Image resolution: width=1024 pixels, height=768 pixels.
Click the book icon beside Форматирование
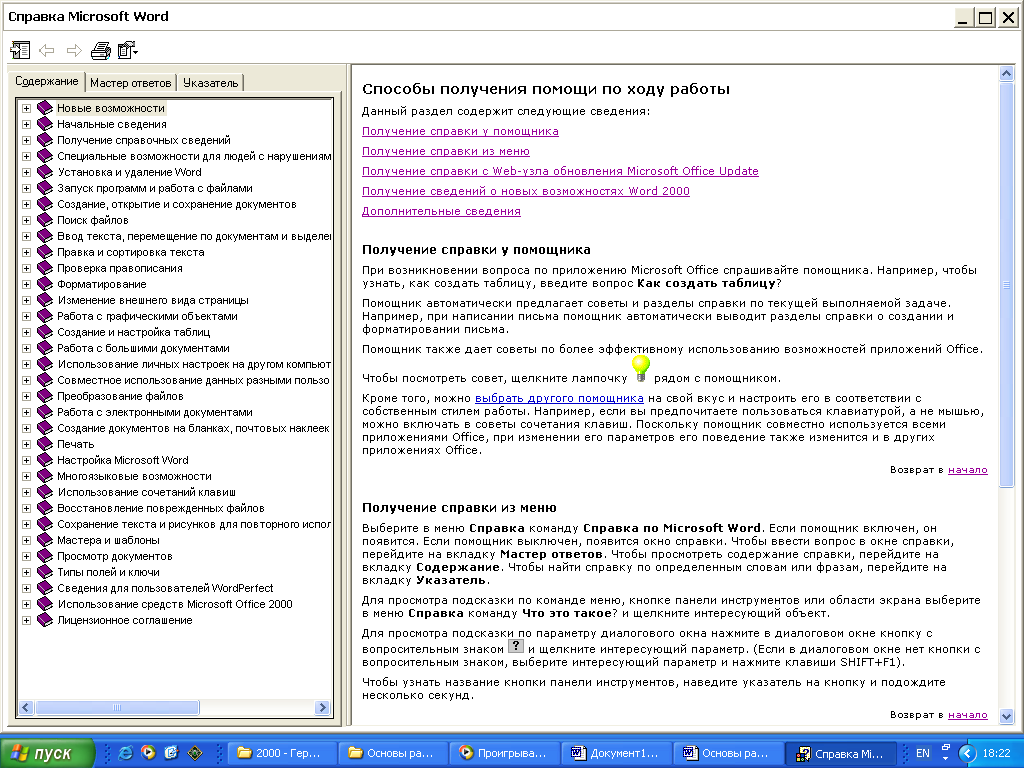pyautogui.click(x=45, y=283)
